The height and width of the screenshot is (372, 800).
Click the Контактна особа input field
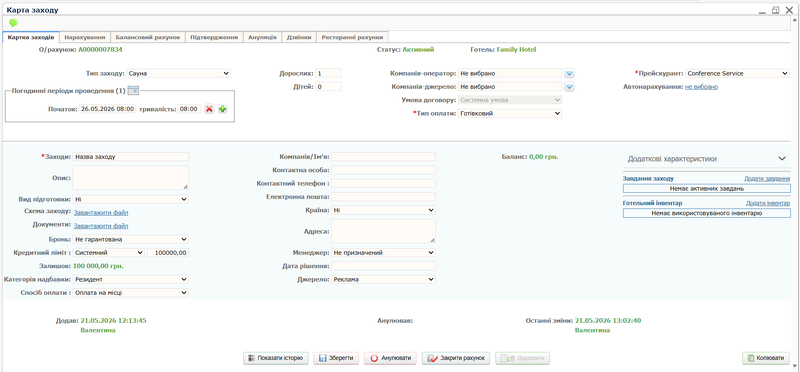[x=383, y=170]
